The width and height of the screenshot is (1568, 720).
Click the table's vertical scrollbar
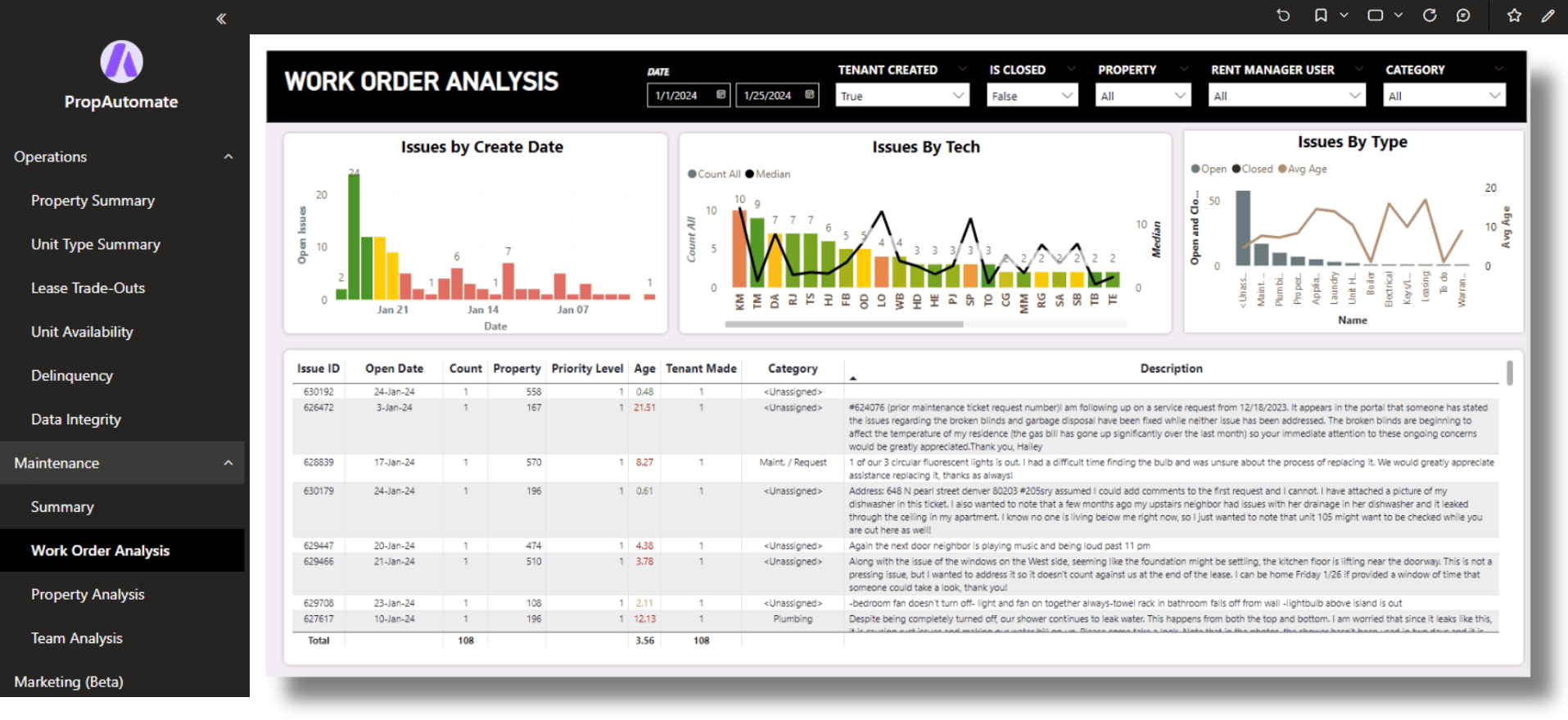(1509, 373)
